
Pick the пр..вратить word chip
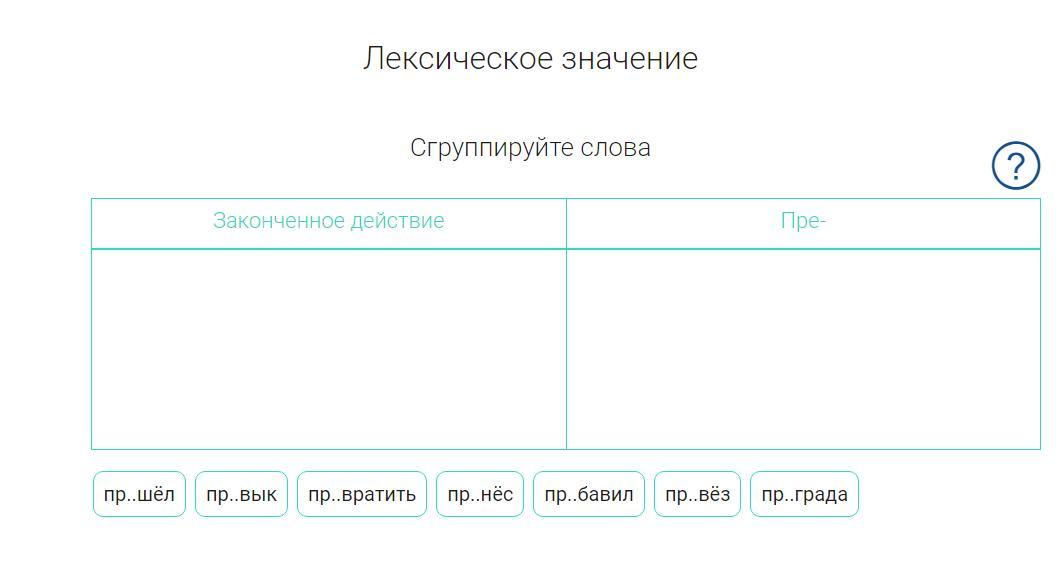coord(362,494)
